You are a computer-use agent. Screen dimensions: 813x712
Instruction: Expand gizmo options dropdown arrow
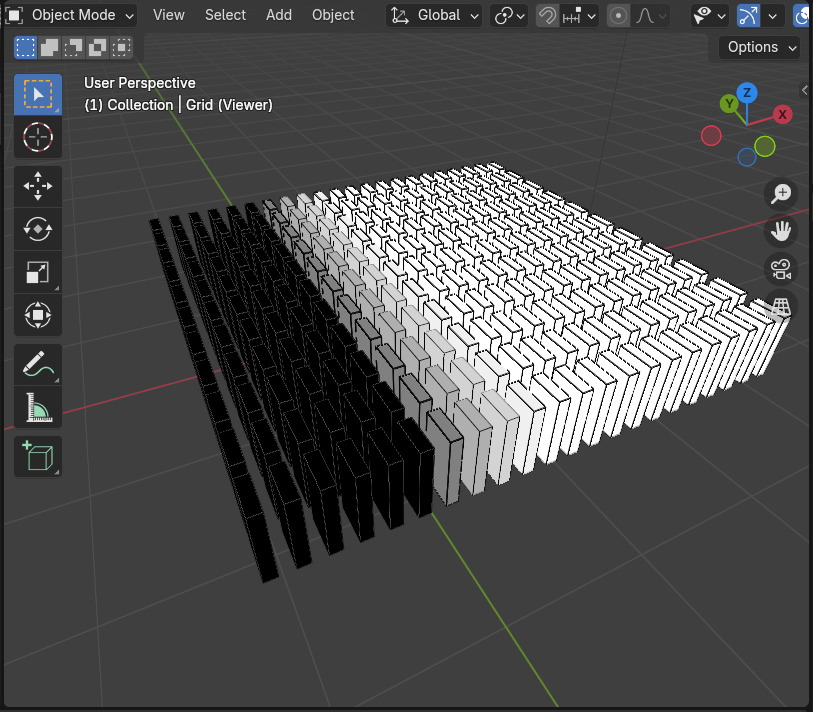(773, 16)
